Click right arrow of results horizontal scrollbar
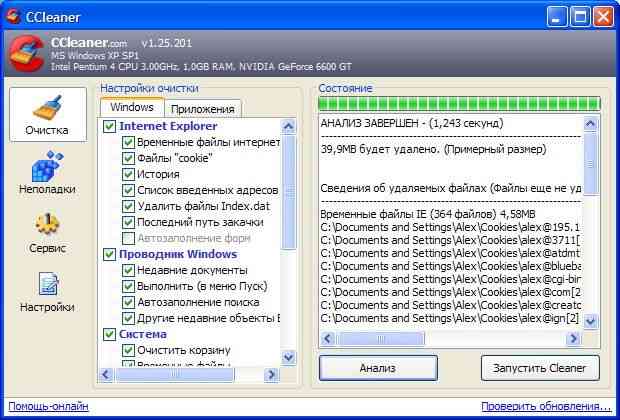Screen dimensions: 620x420 (573, 339)
